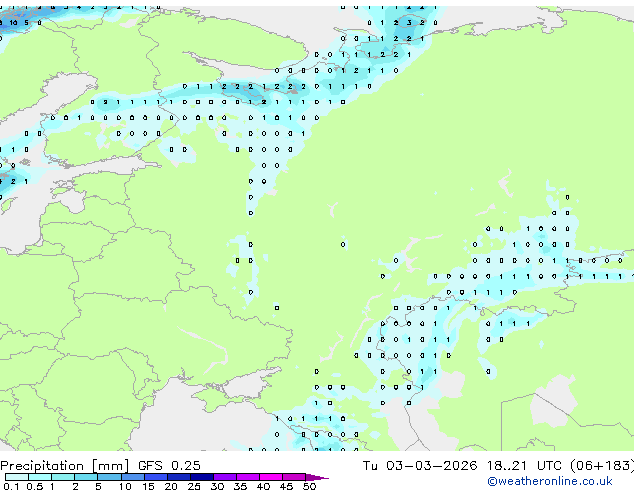Click the "Tu 03-03-2026" date text
634x490 pixels.
coord(420,466)
